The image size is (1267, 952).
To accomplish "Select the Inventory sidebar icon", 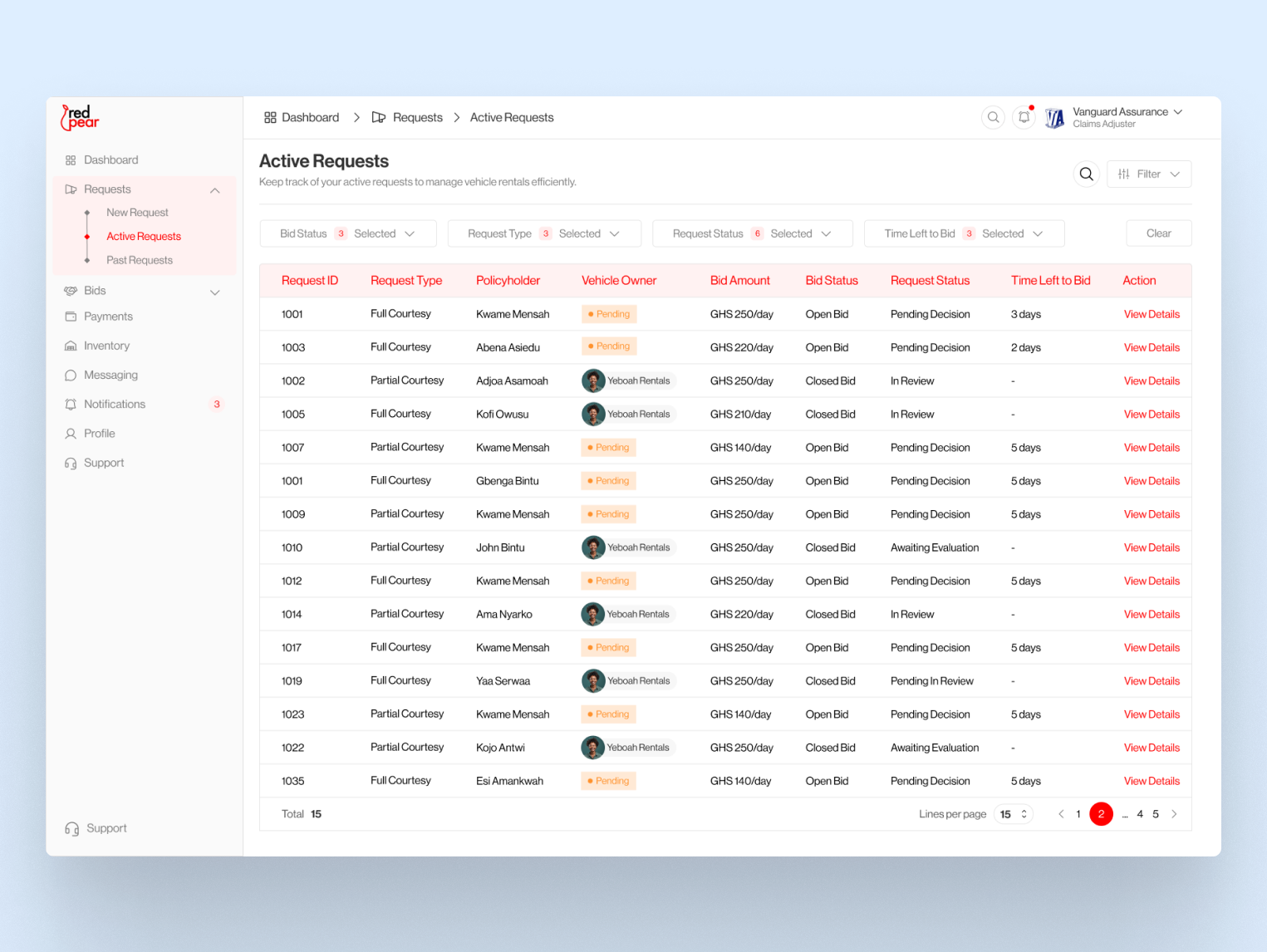I will point(71,346).
